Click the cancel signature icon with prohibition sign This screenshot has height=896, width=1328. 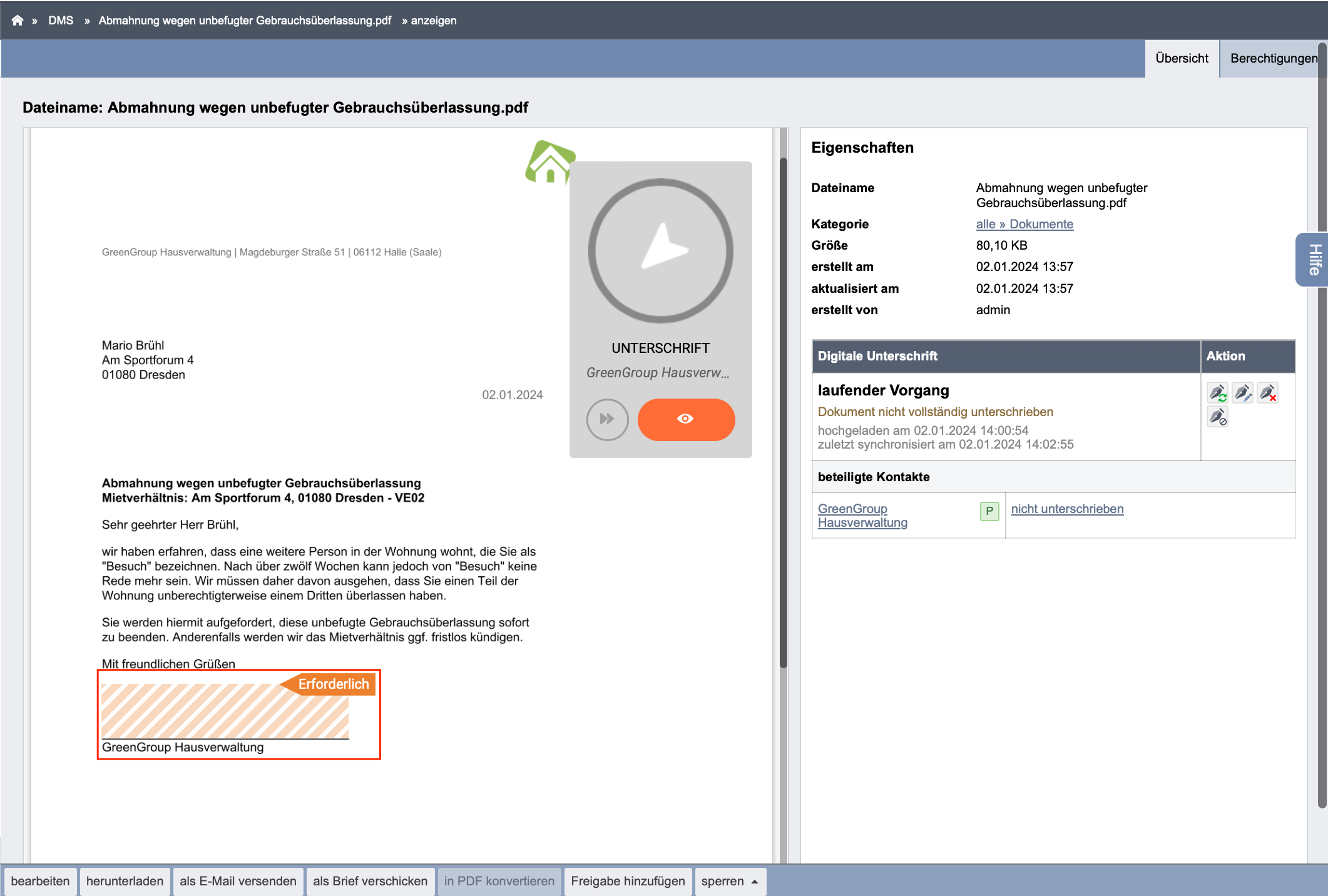[x=1217, y=417]
